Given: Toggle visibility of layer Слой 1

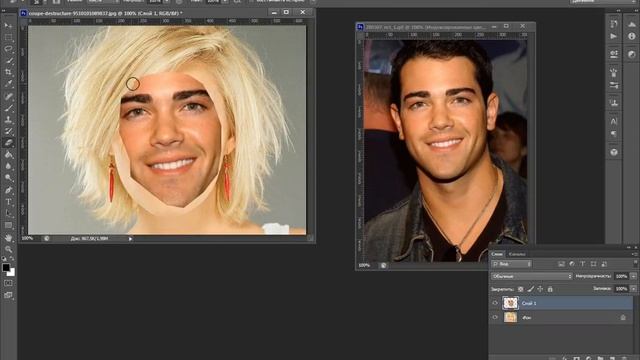Looking at the screenshot, I should (495, 303).
